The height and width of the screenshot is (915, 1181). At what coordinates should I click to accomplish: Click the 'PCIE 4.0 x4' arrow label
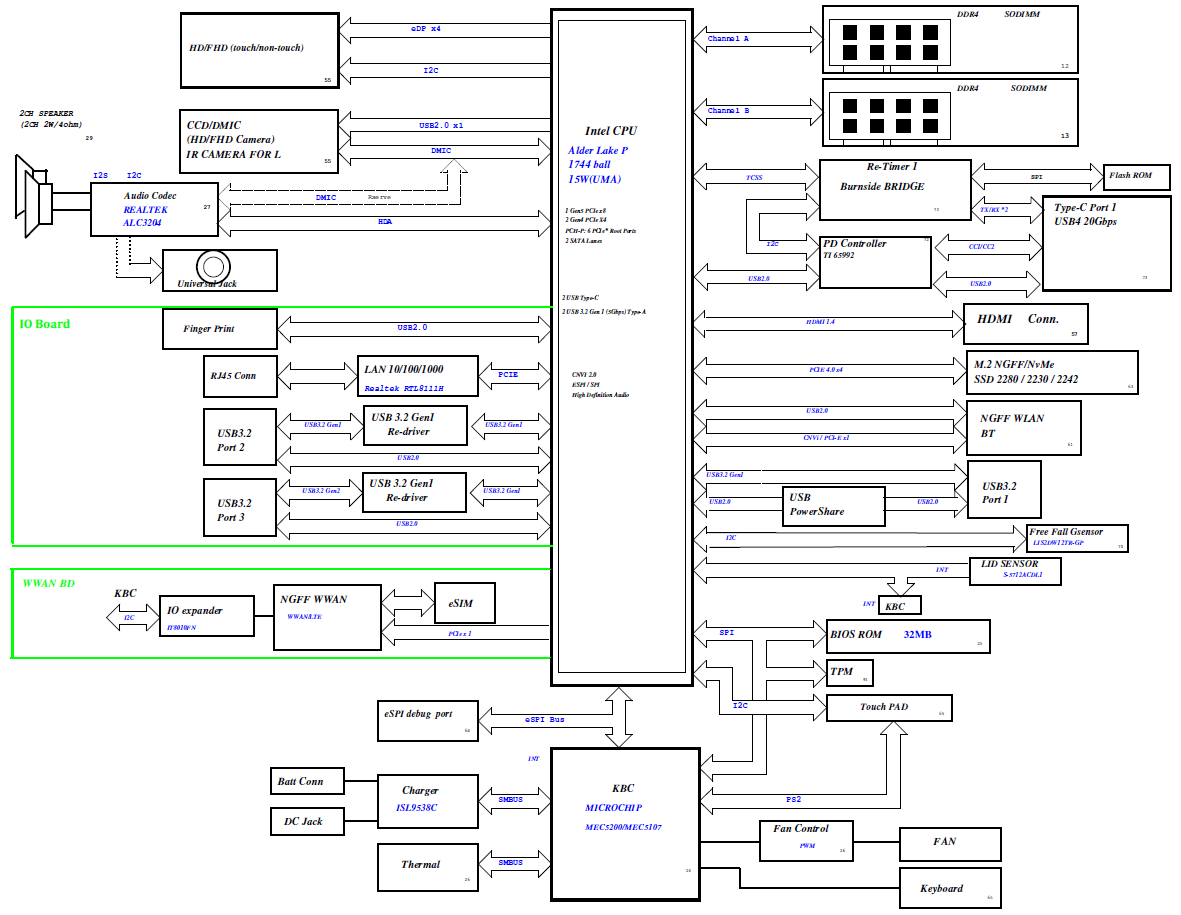826,370
